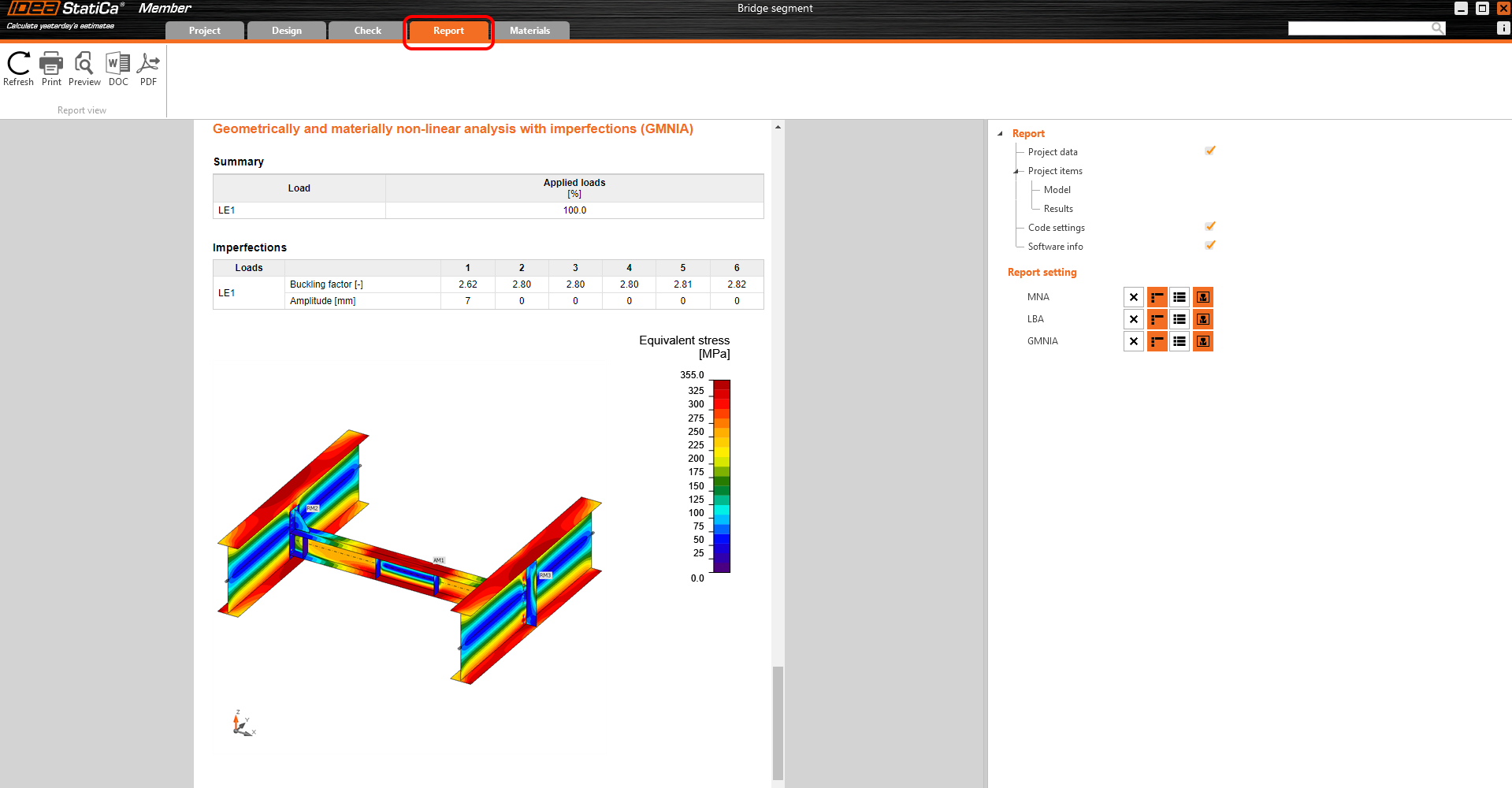Exclude MNA from report with X icon
The image size is (1512, 788).
pyautogui.click(x=1133, y=297)
